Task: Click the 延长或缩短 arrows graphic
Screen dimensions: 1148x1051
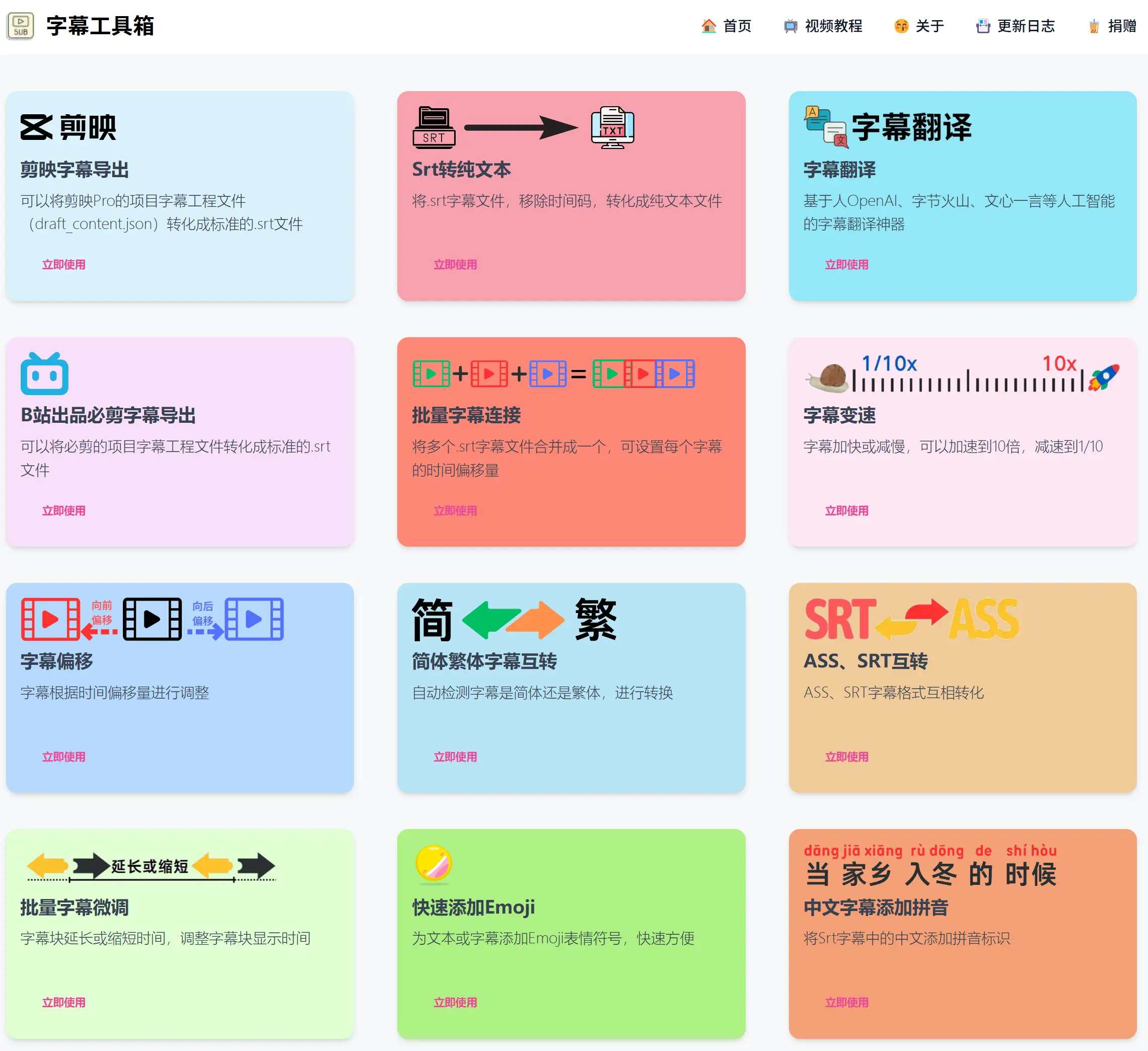Action: [x=152, y=867]
